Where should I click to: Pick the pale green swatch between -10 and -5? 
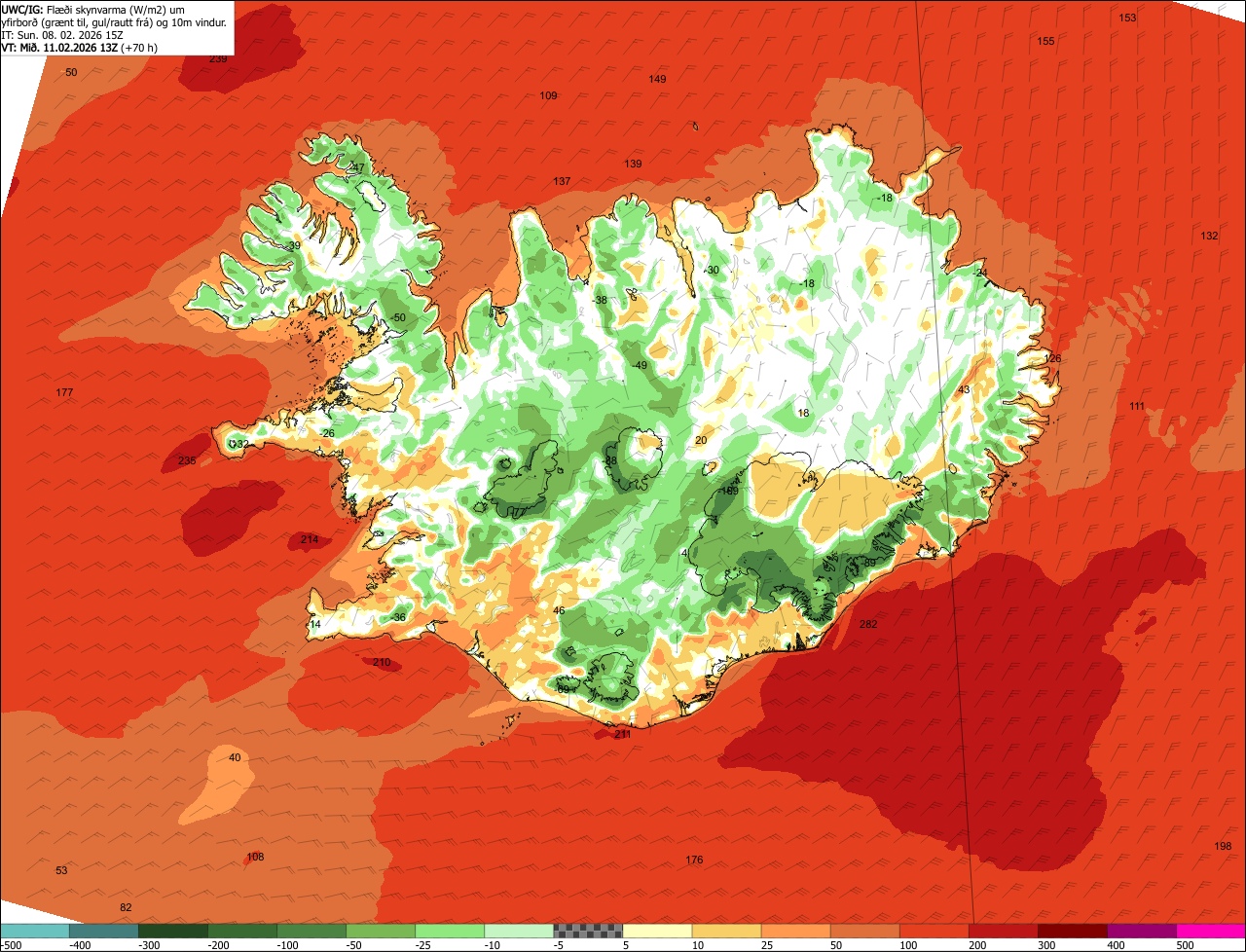click(519, 931)
